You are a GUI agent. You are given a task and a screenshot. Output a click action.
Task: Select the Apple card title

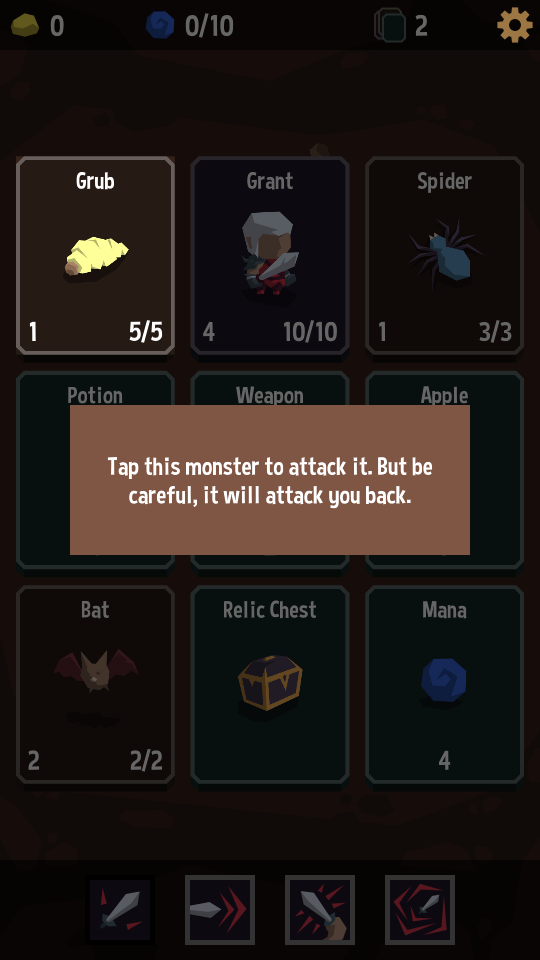[444, 396]
